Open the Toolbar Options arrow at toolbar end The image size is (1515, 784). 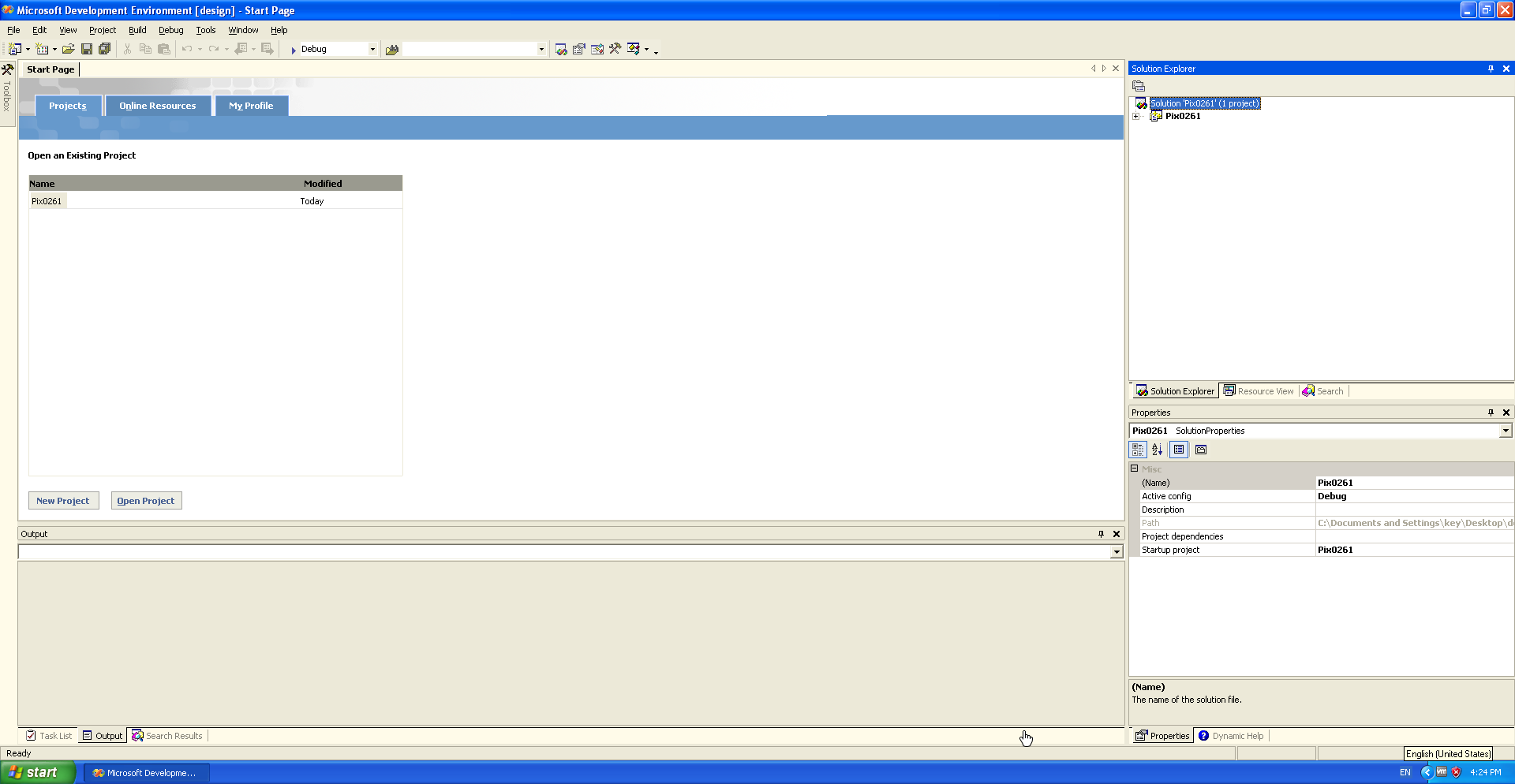coord(656,52)
